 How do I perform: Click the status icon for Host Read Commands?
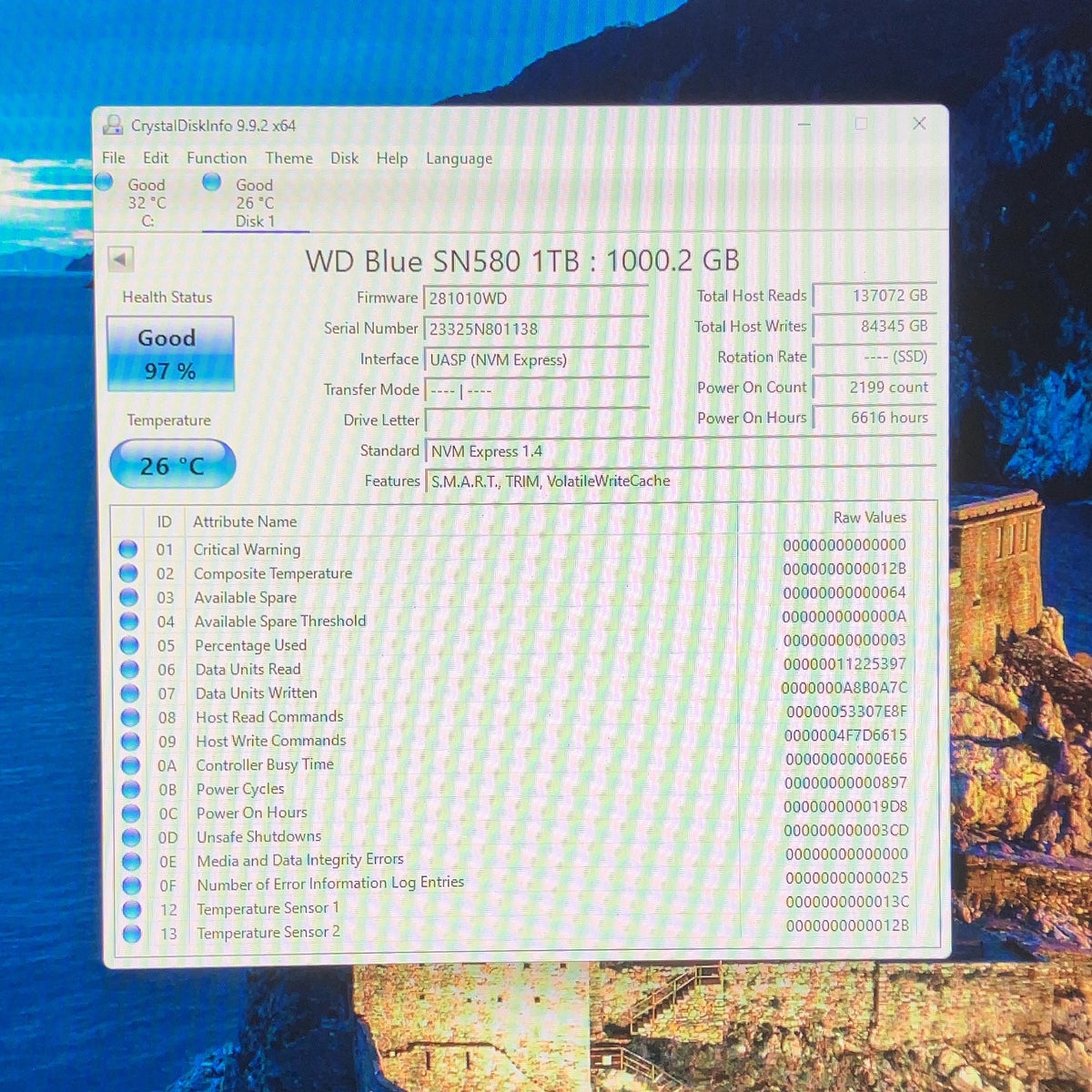(x=130, y=717)
